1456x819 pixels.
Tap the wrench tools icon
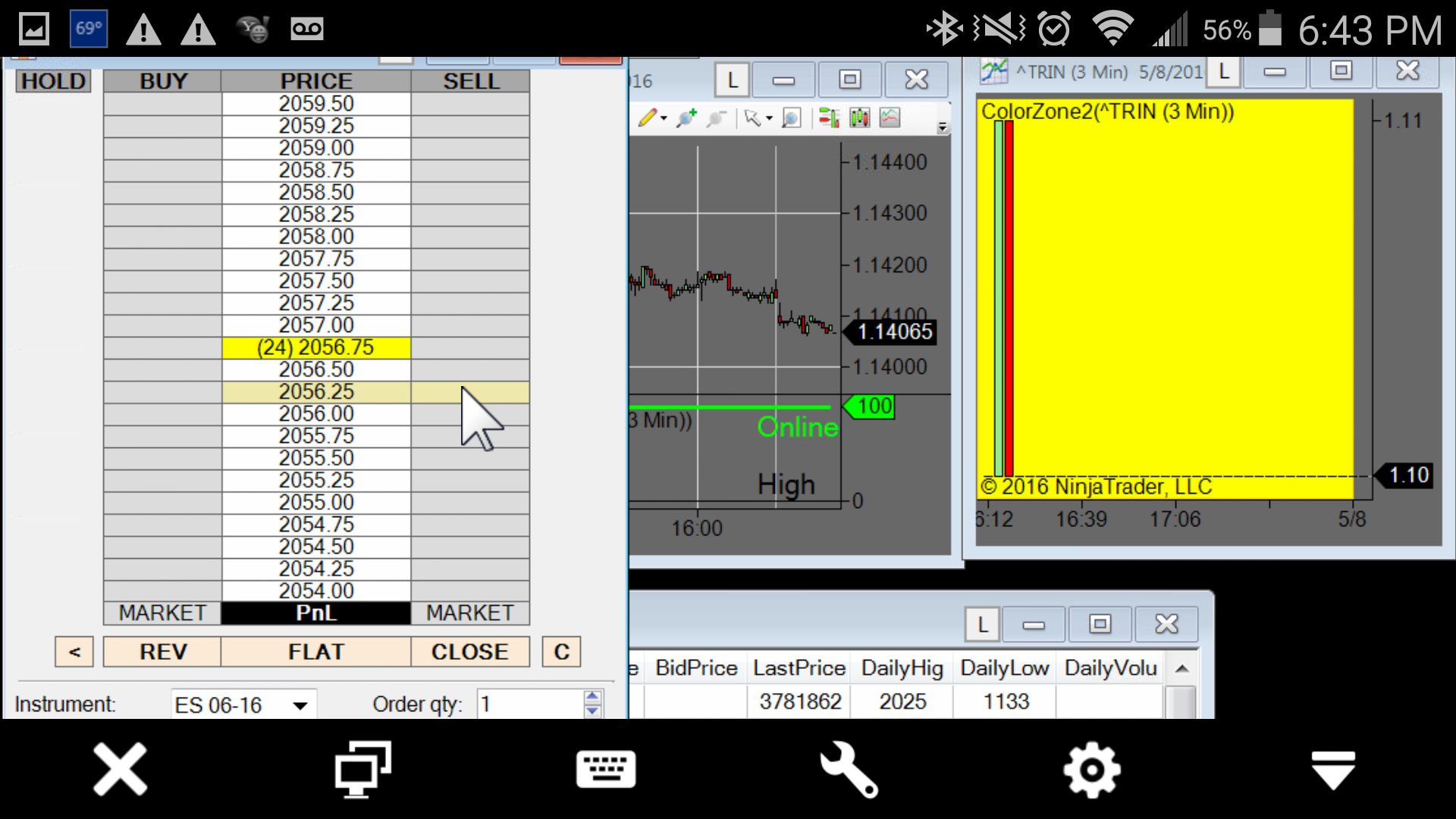coord(849,770)
